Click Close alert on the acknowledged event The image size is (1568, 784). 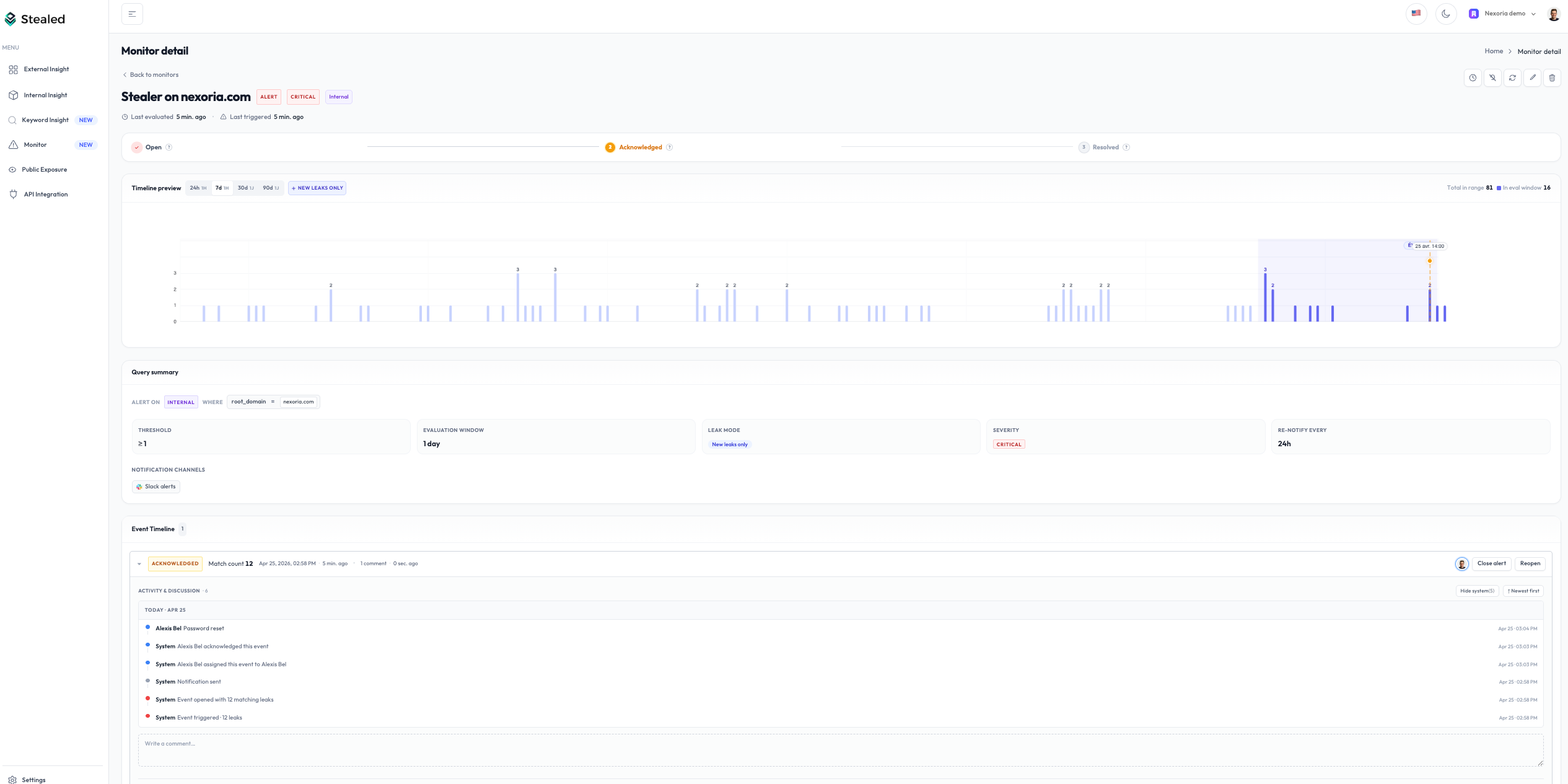click(x=1491, y=563)
